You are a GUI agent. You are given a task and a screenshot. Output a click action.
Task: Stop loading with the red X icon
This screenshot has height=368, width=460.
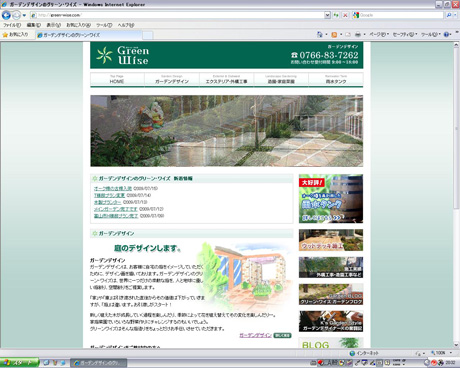point(345,15)
